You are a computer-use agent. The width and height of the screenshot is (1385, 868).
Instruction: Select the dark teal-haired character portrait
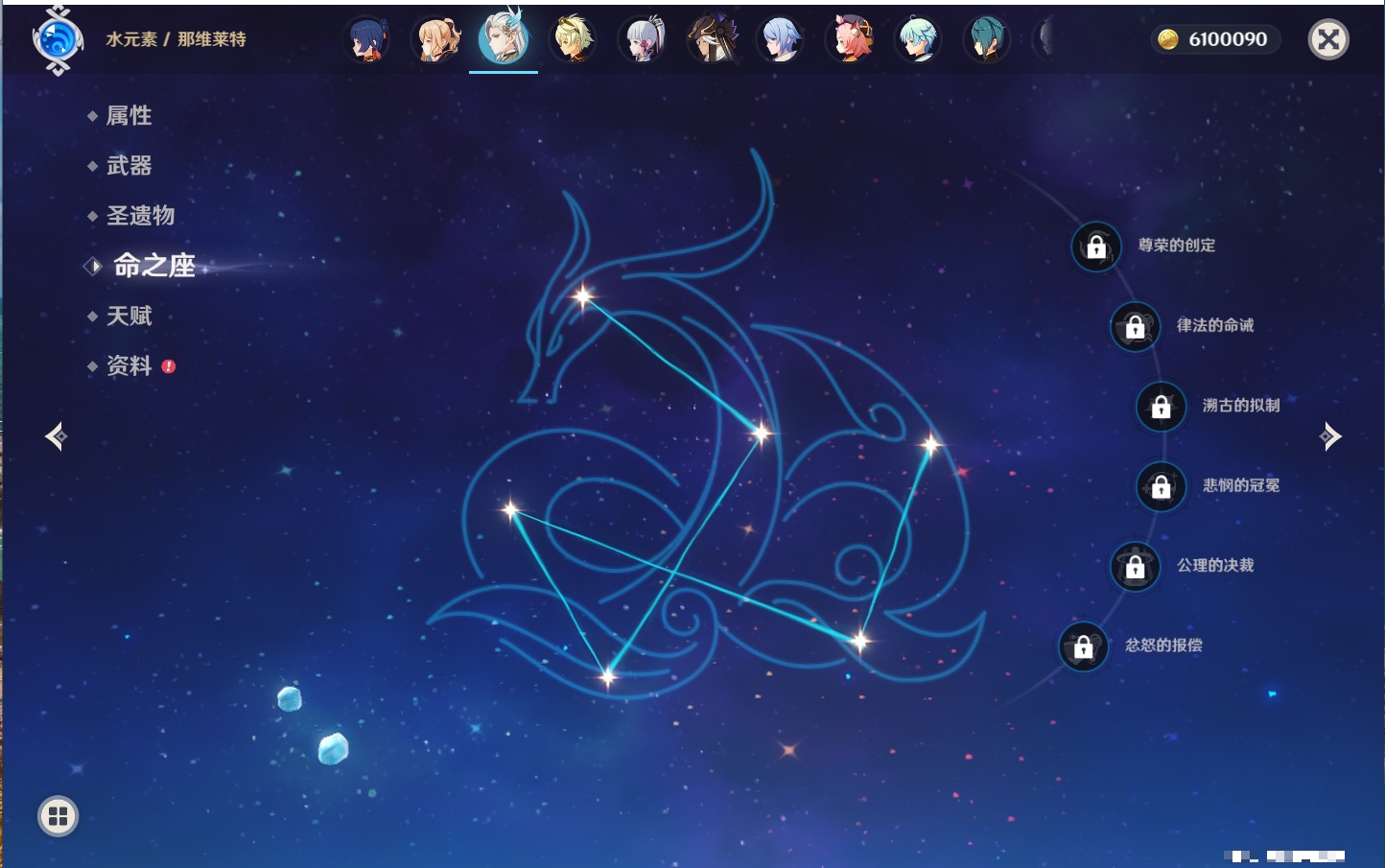986,40
